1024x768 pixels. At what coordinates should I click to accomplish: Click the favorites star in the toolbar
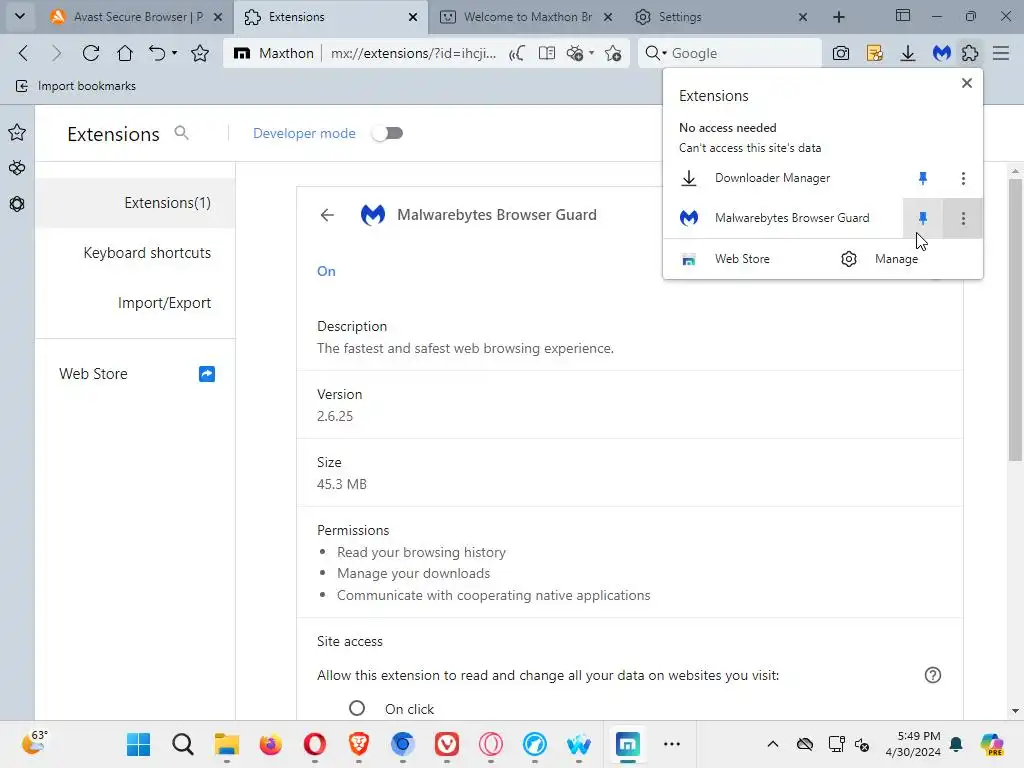200,53
